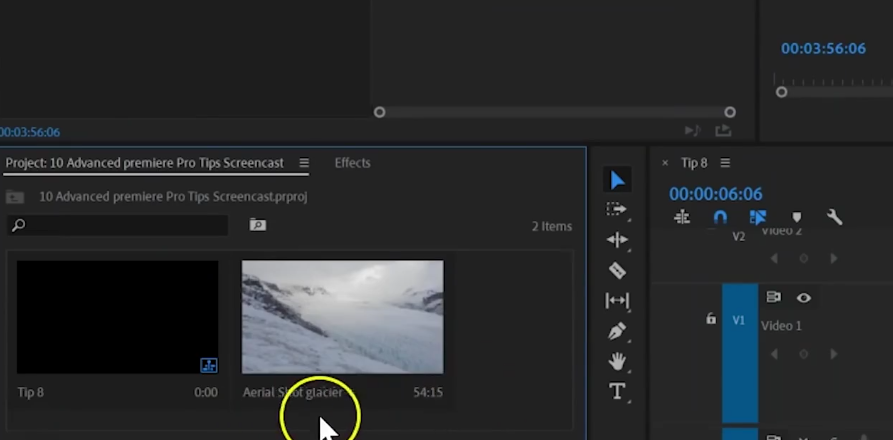The image size is (893, 440).
Task: Click the timeline playhead timecode 00:00:06:06
Action: pos(715,194)
